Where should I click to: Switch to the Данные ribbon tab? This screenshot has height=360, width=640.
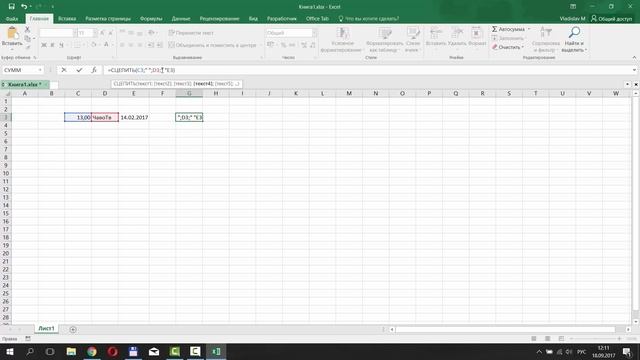pyautogui.click(x=181, y=19)
